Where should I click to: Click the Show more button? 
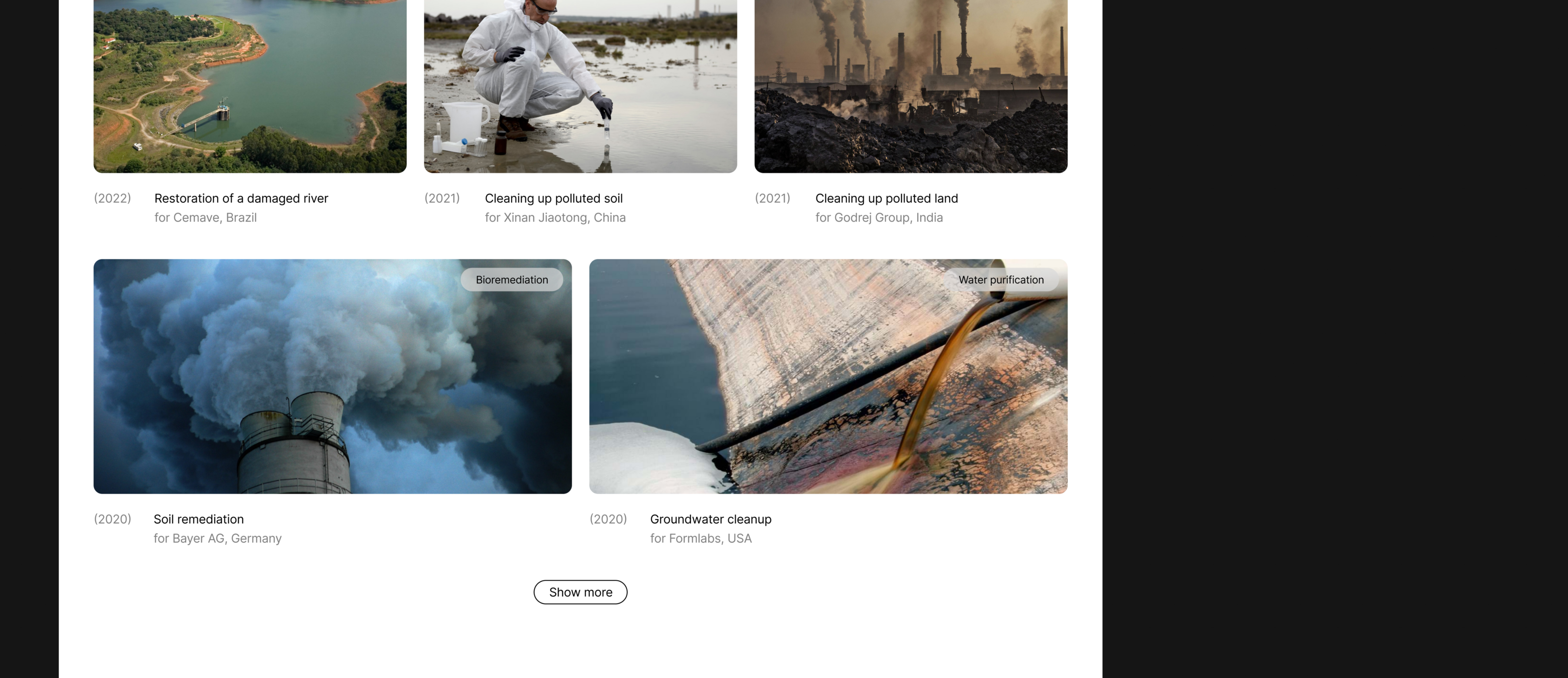click(x=580, y=592)
